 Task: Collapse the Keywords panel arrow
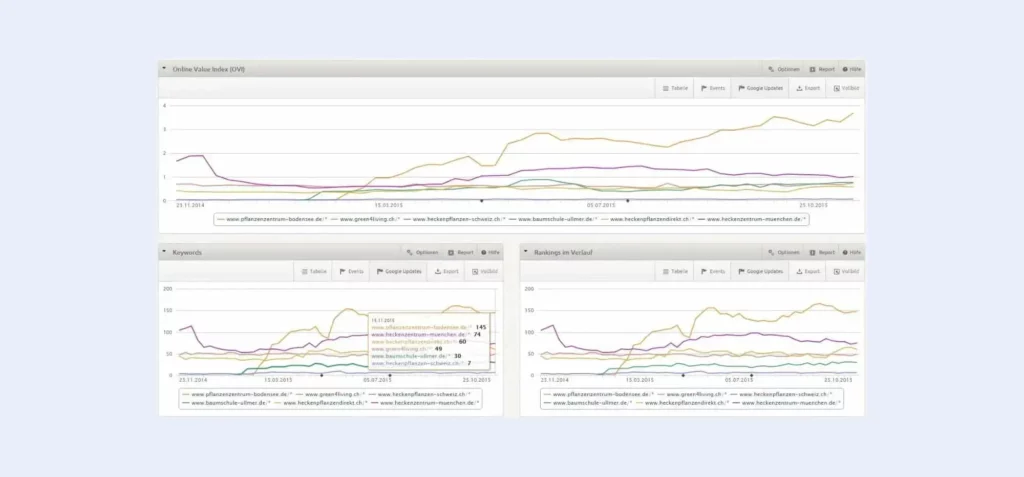[x=164, y=251]
